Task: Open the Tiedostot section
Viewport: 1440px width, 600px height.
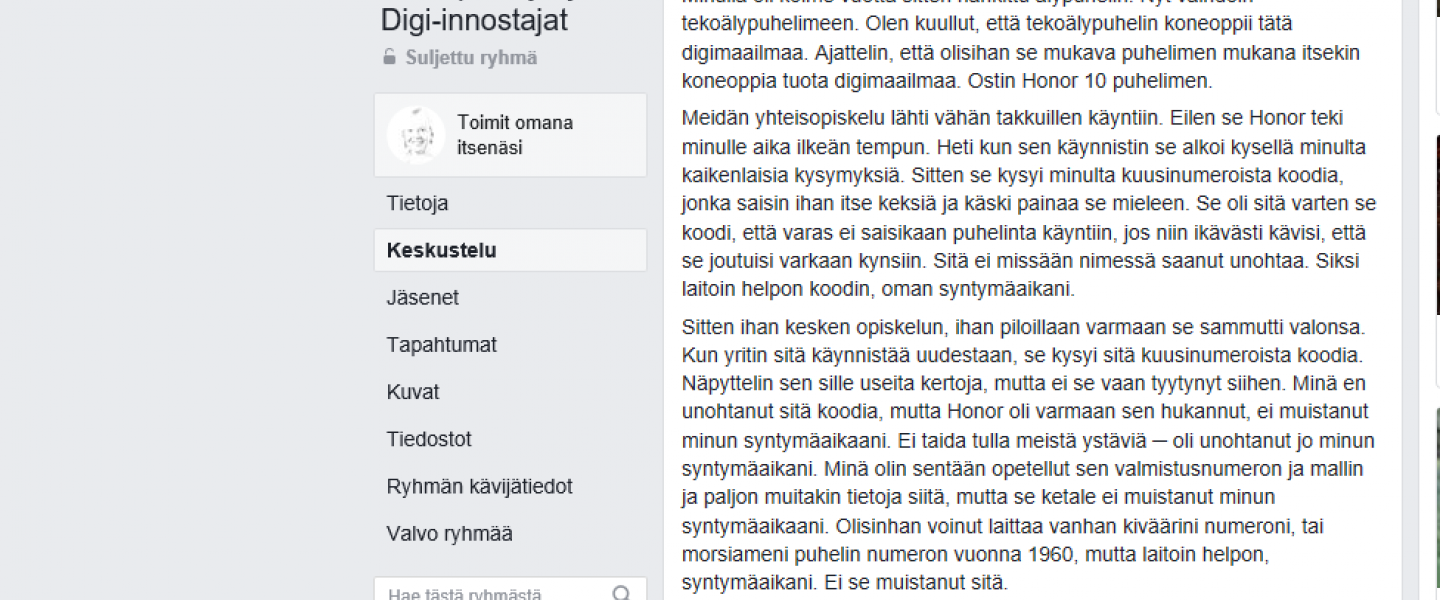Action: (x=429, y=439)
